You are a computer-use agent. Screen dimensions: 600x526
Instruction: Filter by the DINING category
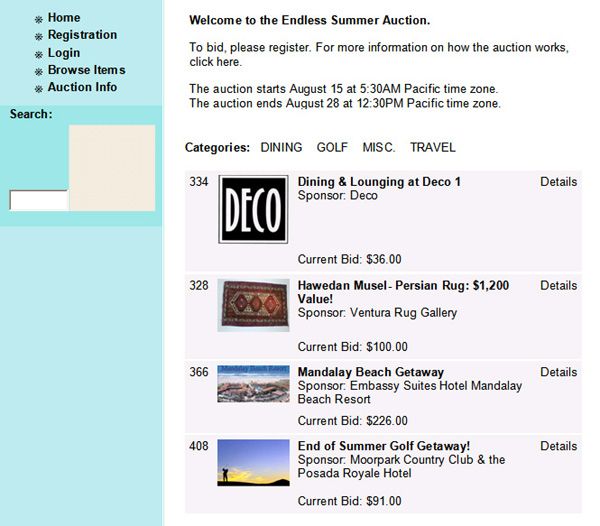(281, 148)
